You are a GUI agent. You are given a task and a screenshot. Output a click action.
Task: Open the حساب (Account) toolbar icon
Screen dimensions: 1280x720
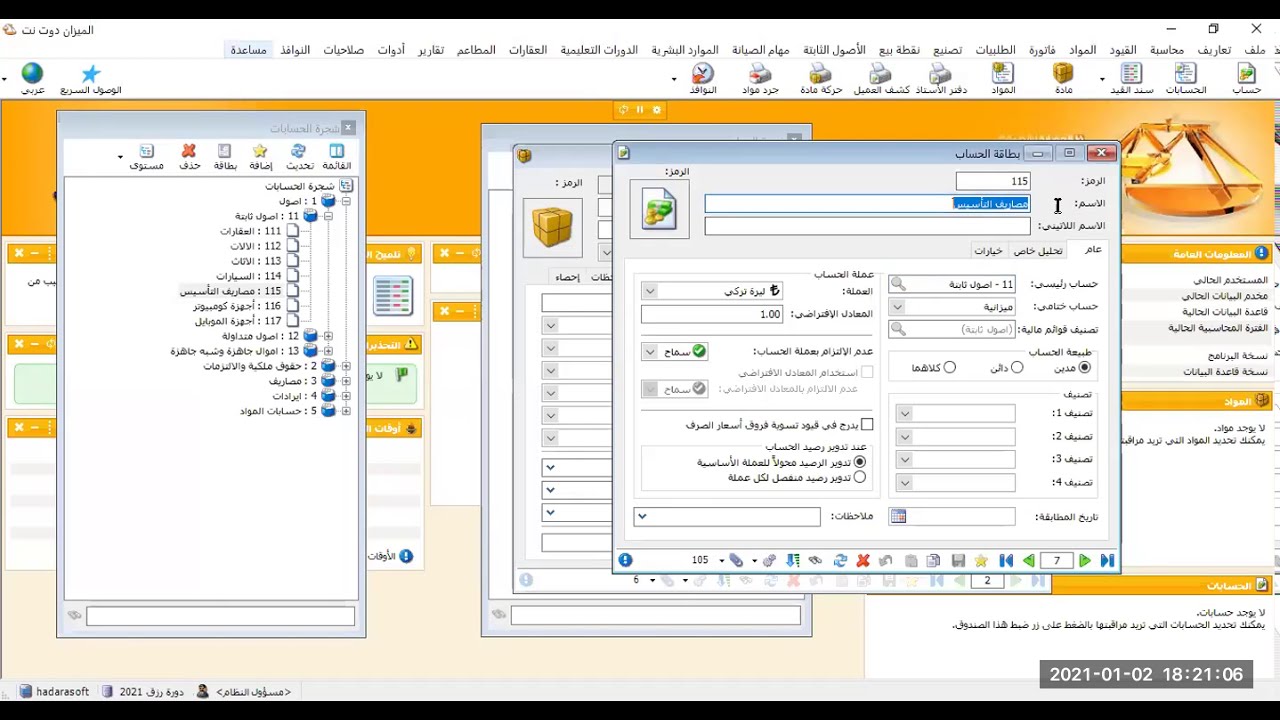1246,79
